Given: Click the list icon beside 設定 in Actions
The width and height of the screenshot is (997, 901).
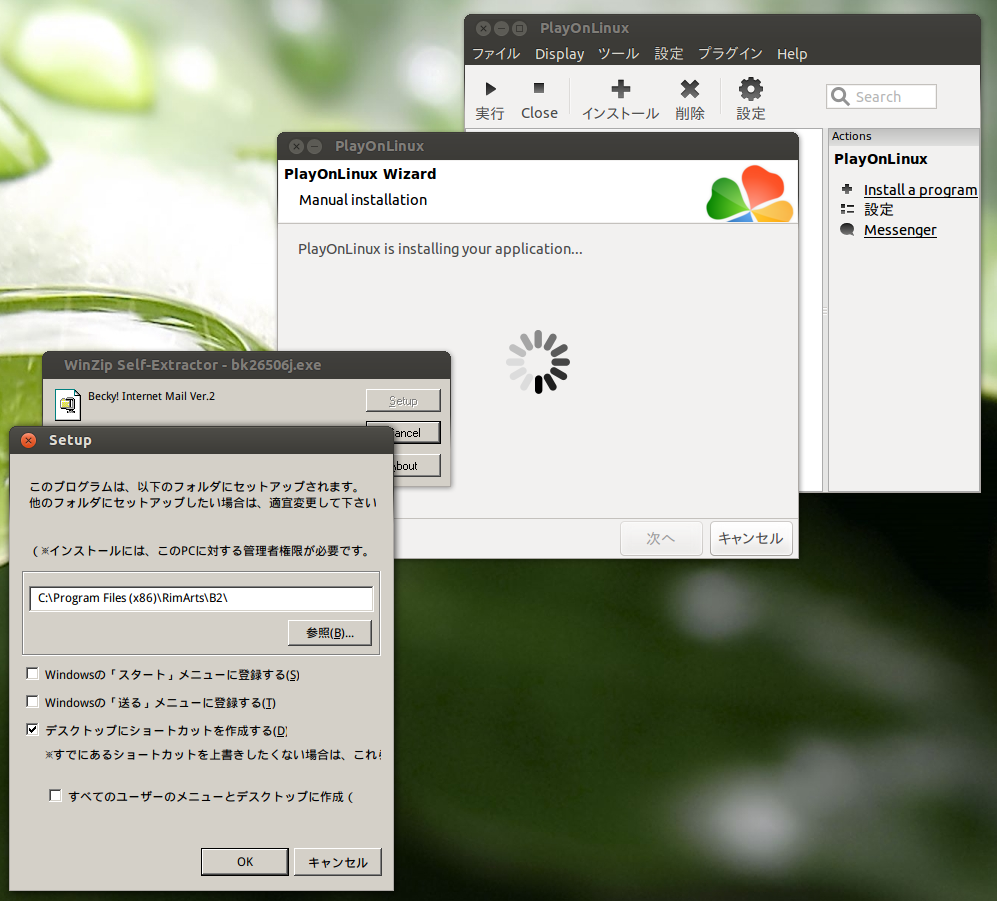Looking at the screenshot, I should click(x=847, y=209).
